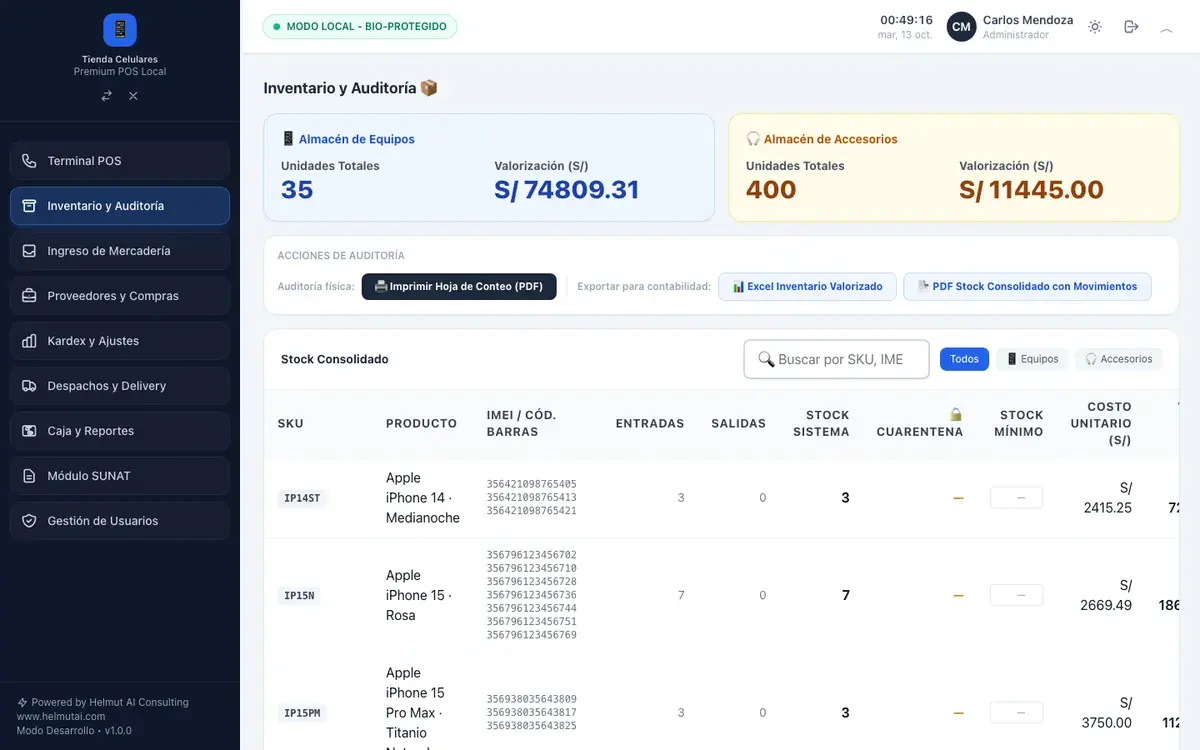
Task: Click the S/ 11445.00 valuation
Action: point(1031,190)
